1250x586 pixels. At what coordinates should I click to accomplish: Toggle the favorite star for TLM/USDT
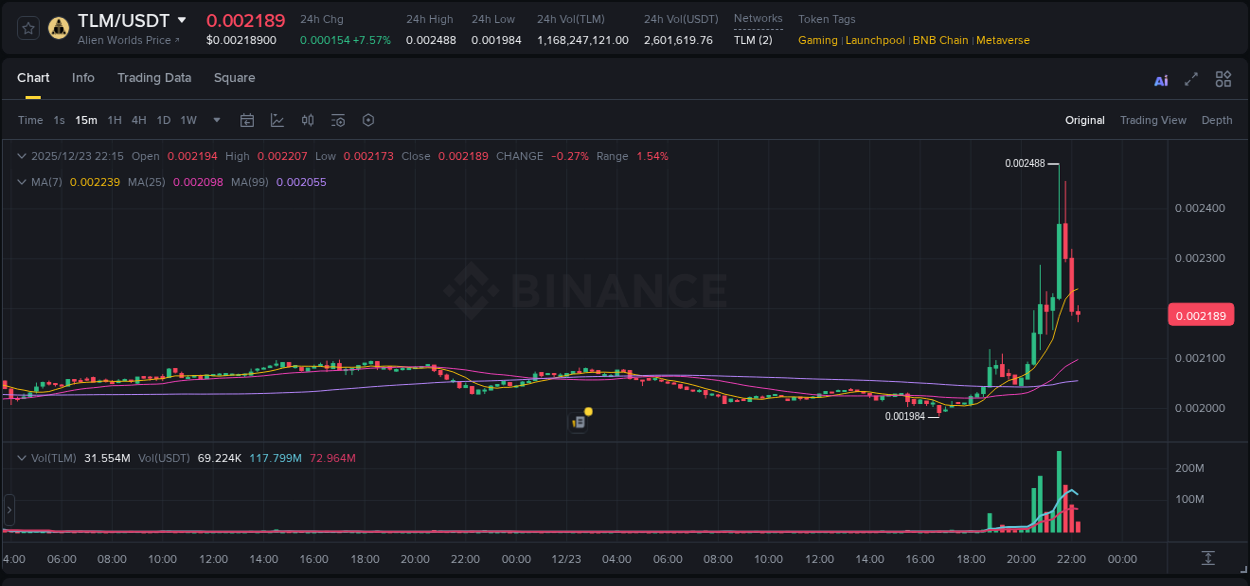coord(27,27)
